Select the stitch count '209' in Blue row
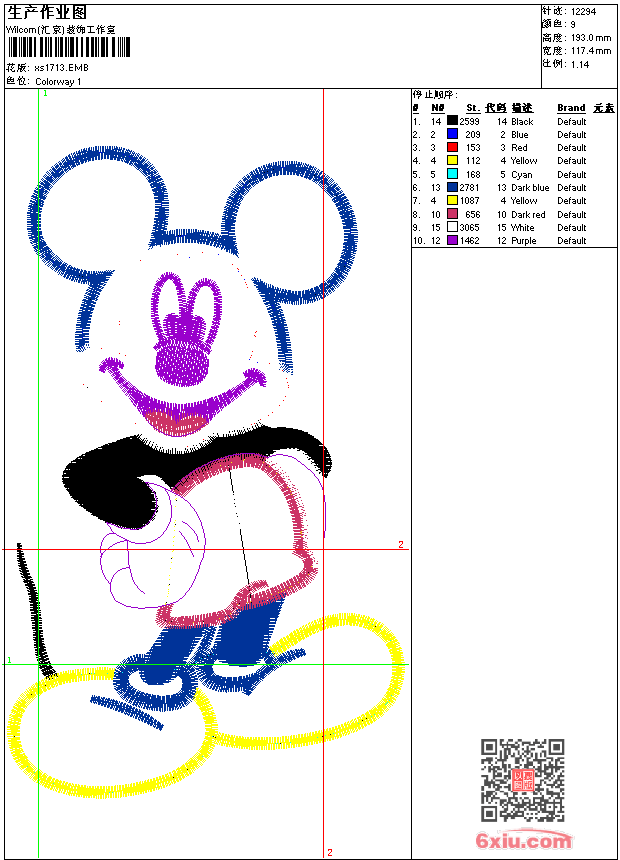 tap(472, 134)
